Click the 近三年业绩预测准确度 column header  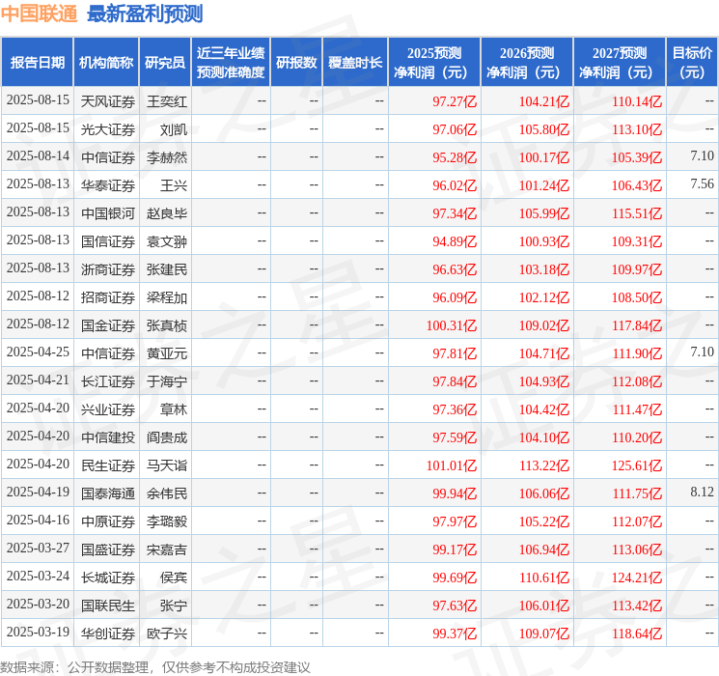coord(231,62)
